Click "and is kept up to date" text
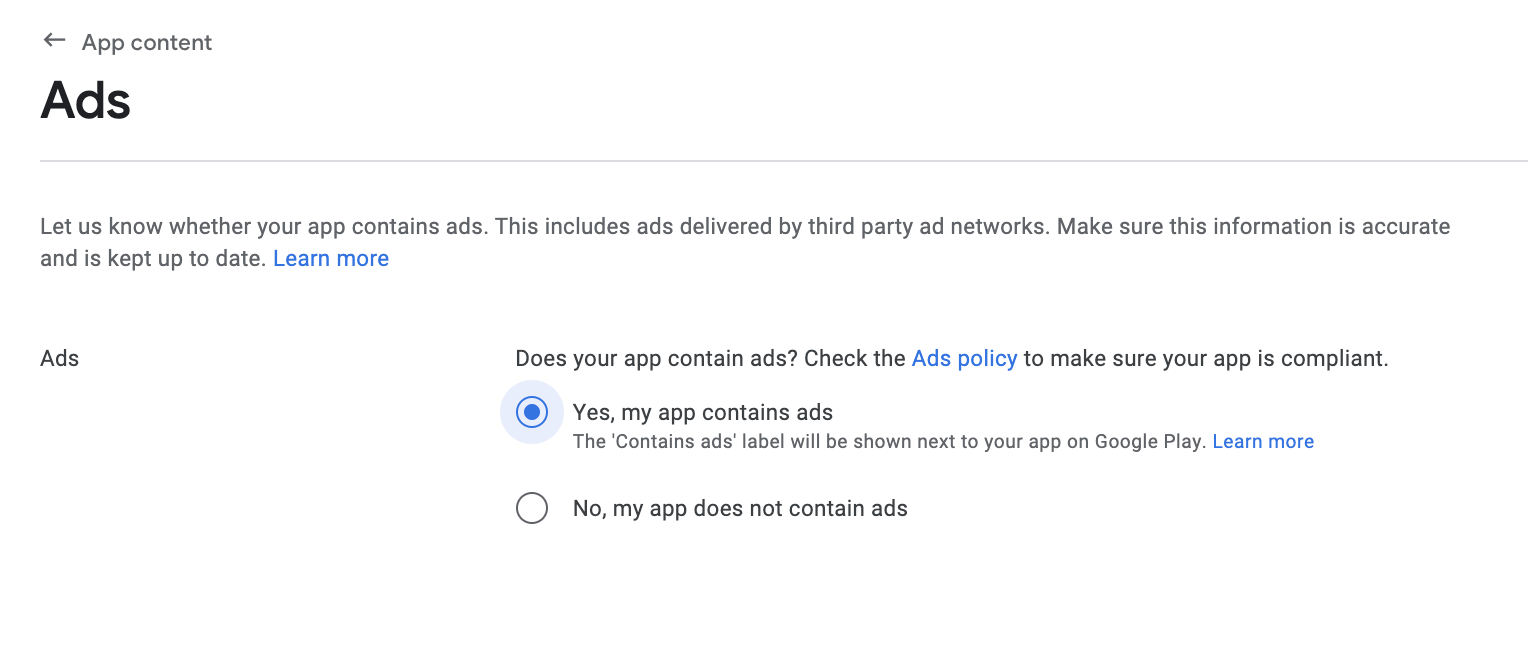This screenshot has width=1528, height=646. pos(152,258)
